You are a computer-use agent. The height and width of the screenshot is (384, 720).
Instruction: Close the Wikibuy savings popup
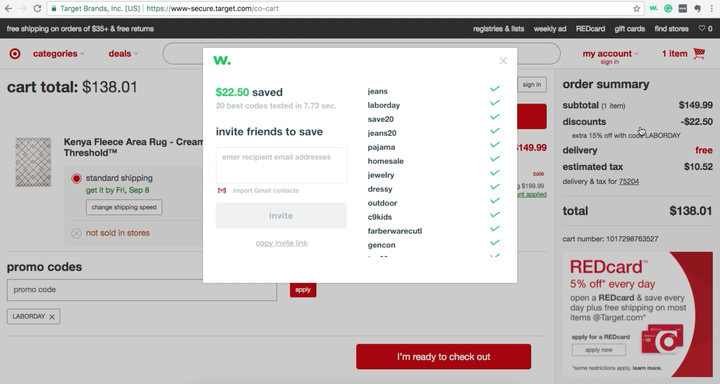pos(503,61)
